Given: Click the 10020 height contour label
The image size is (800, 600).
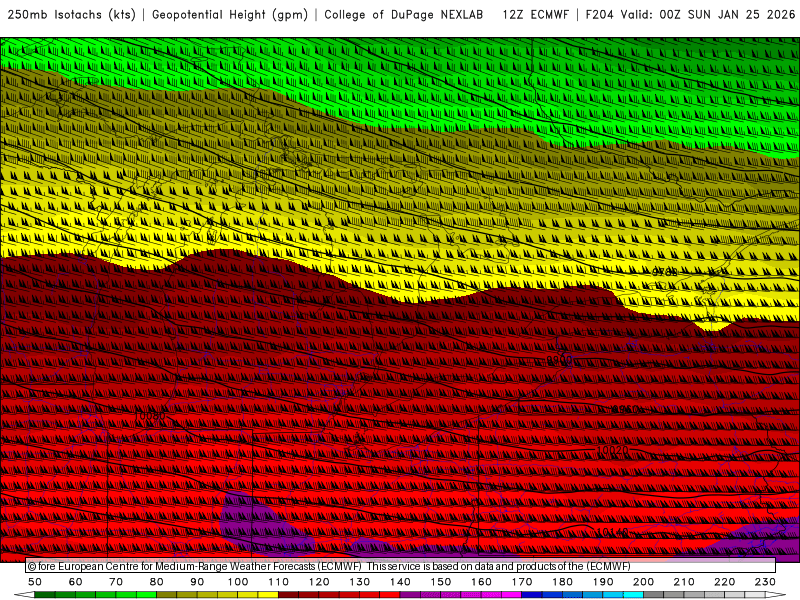Looking at the screenshot, I should [612, 451].
